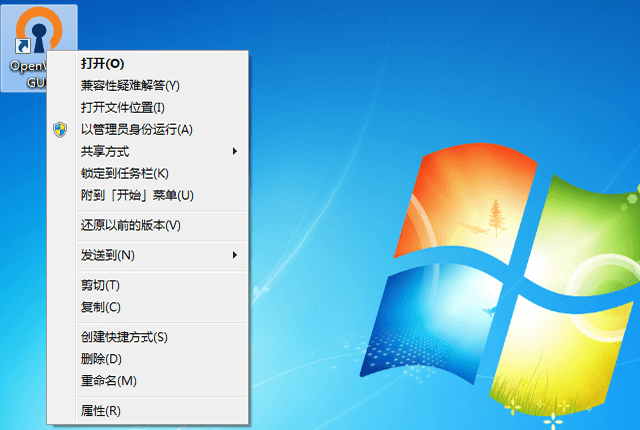Click 复制(C) to copy the shortcut
640x430 pixels.
148,307
